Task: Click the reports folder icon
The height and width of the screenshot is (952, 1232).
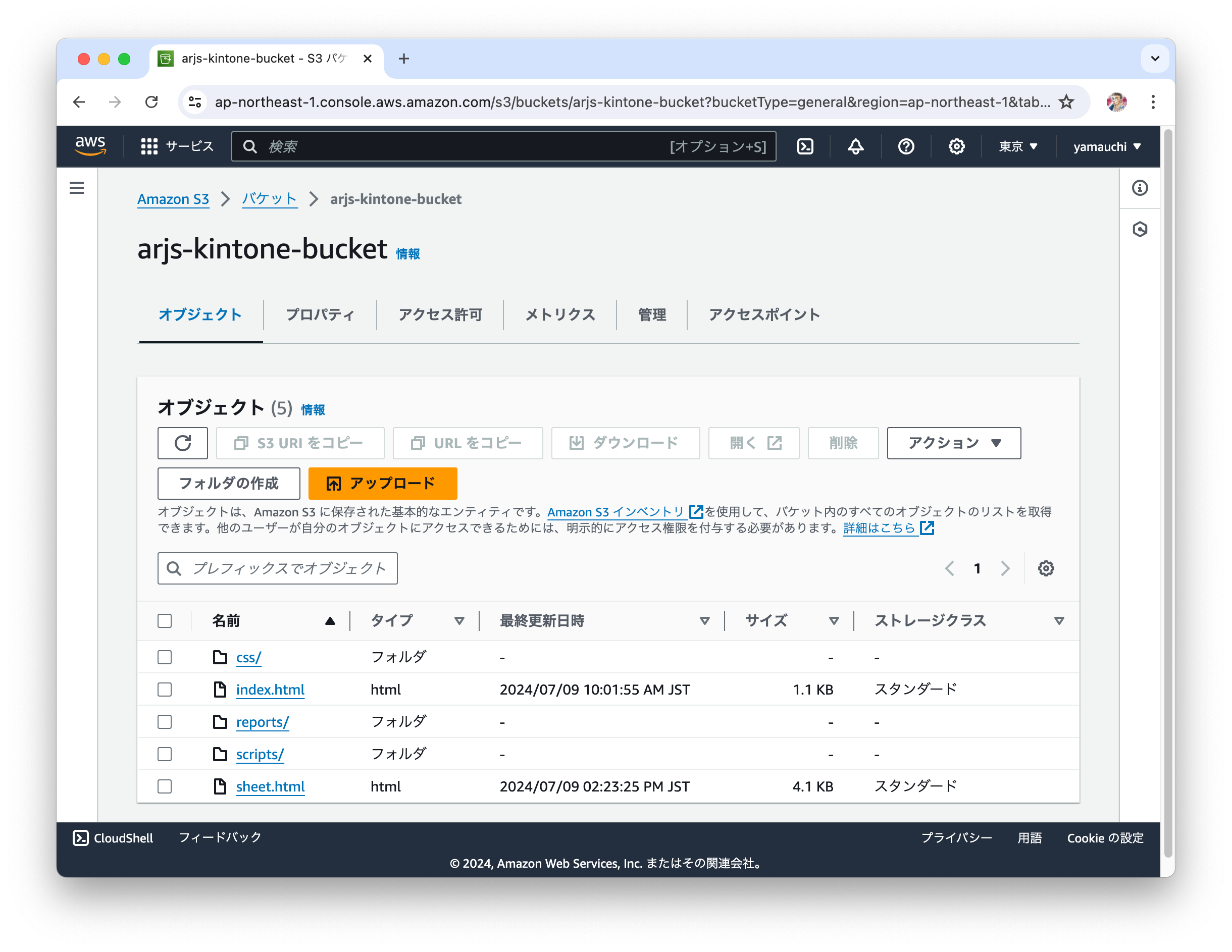Action: point(220,721)
